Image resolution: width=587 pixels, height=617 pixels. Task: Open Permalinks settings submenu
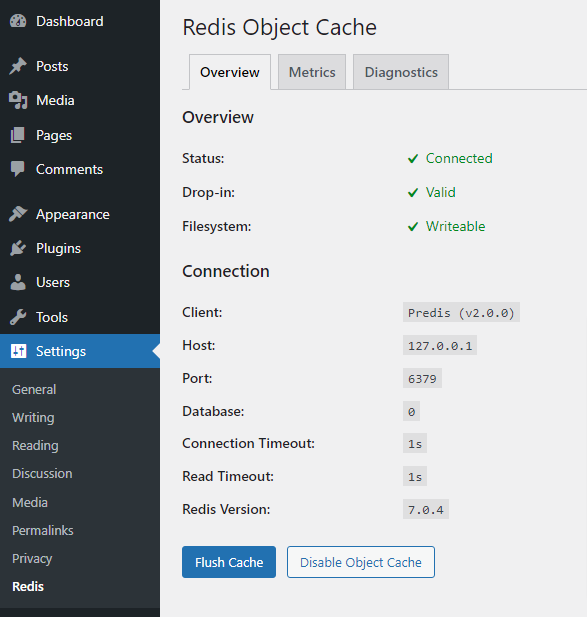point(43,530)
